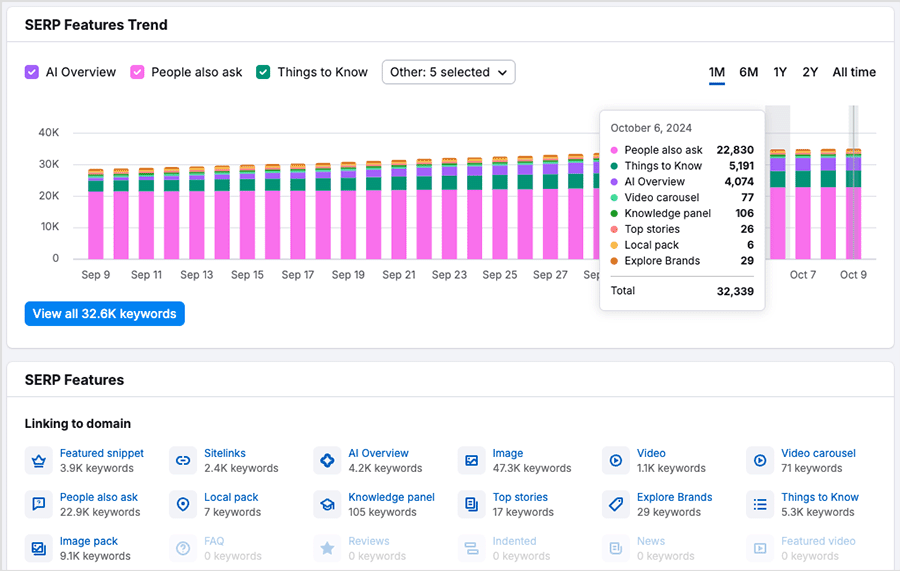Click View all 32.6K keywords button

(x=104, y=314)
